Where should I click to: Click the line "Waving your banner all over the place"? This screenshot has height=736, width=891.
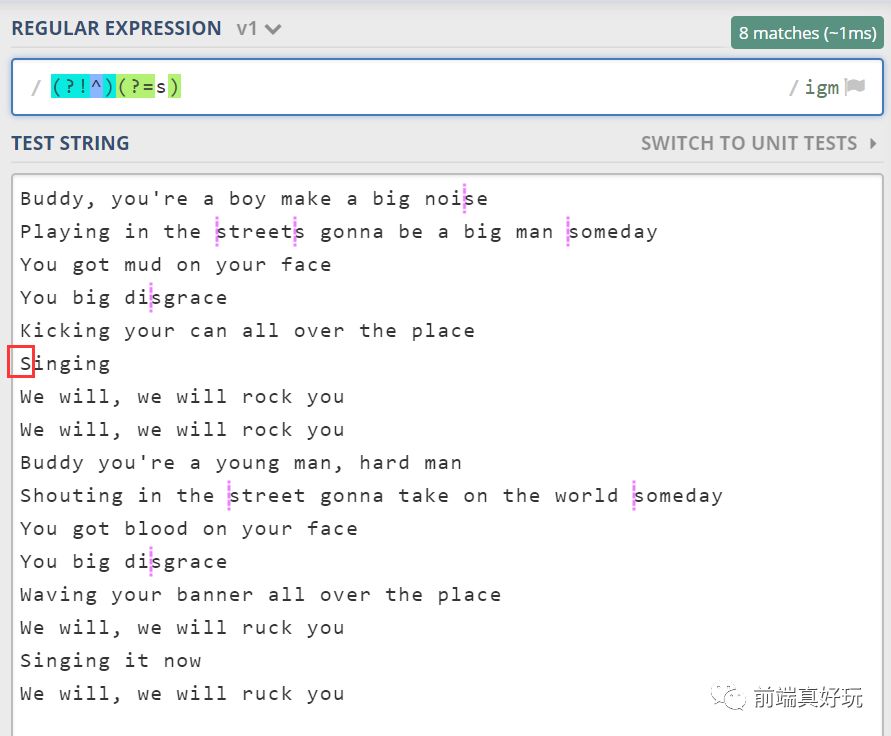(260, 594)
